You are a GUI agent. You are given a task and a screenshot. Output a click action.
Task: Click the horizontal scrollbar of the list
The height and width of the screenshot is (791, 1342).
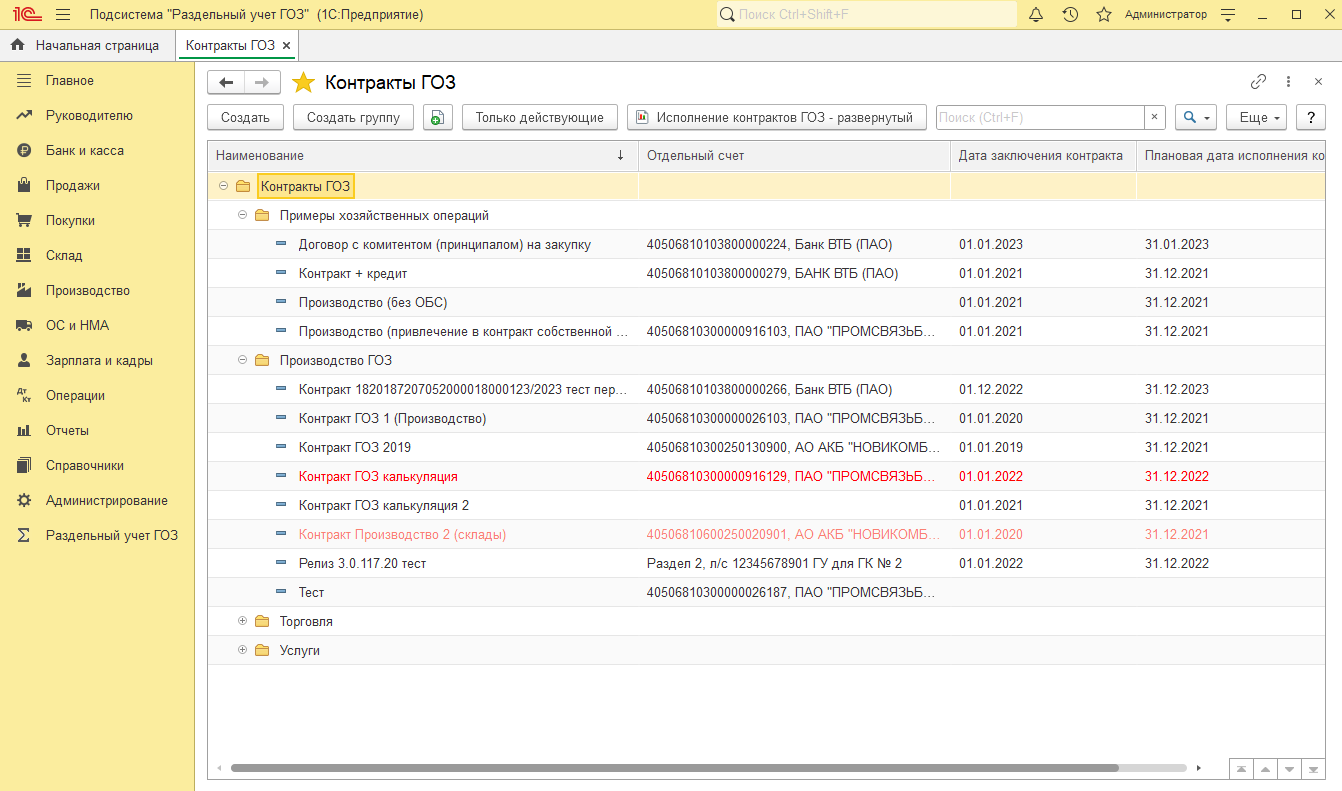tap(673, 768)
